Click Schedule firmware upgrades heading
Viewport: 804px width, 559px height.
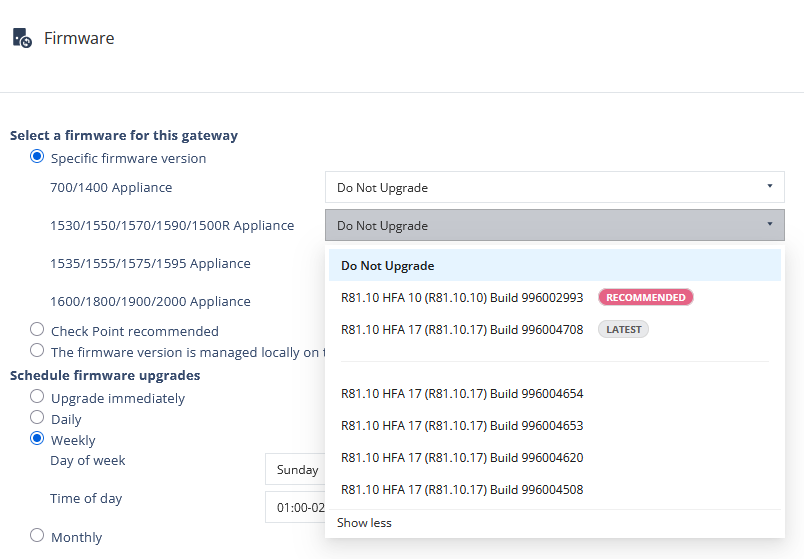(x=105, y=375)
